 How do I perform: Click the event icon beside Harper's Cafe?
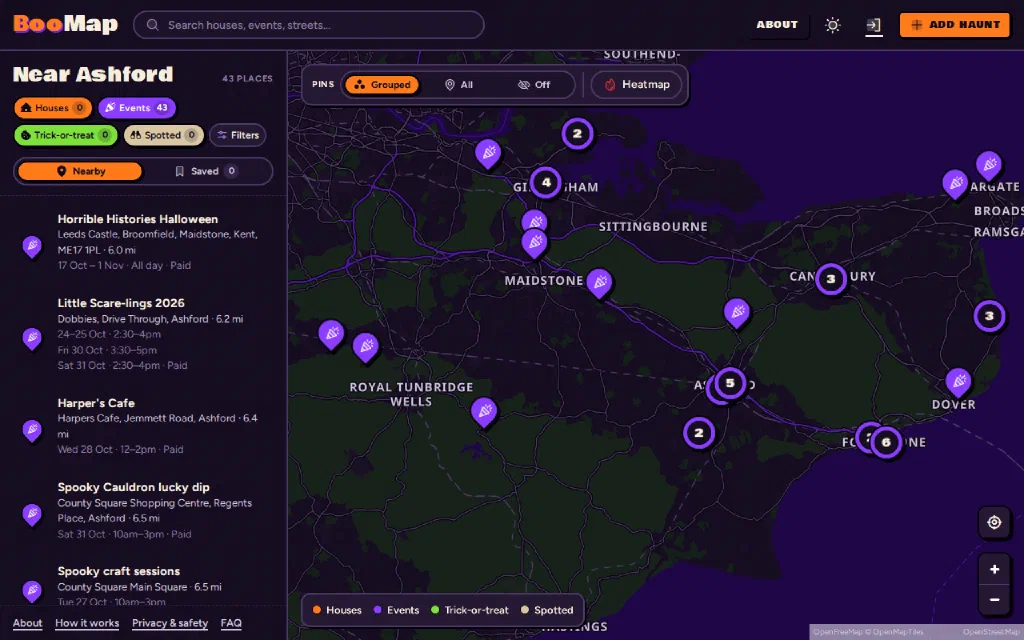point(32,431)
